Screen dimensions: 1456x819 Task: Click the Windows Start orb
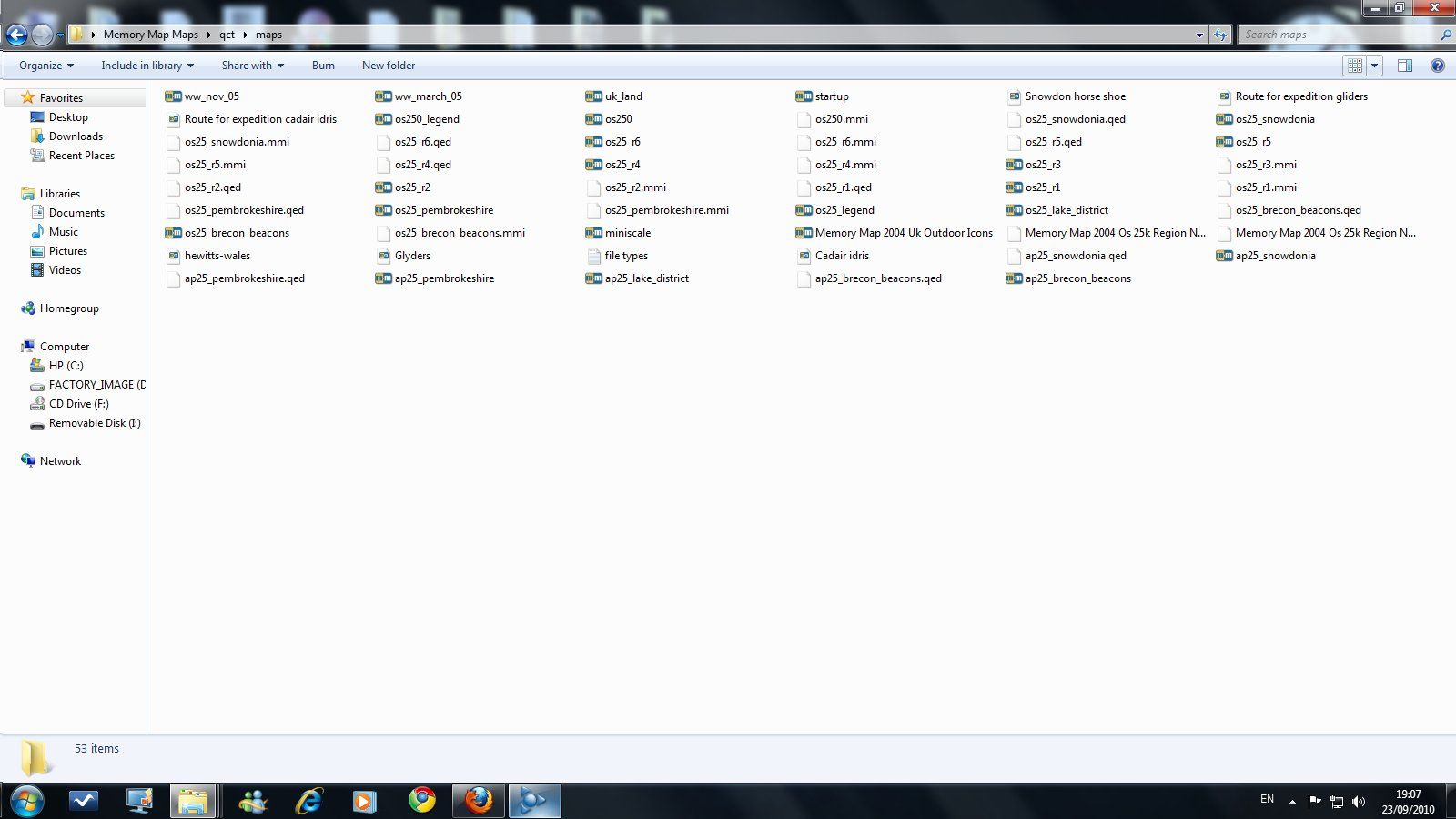pyautogui.click(x=26, y=802)
